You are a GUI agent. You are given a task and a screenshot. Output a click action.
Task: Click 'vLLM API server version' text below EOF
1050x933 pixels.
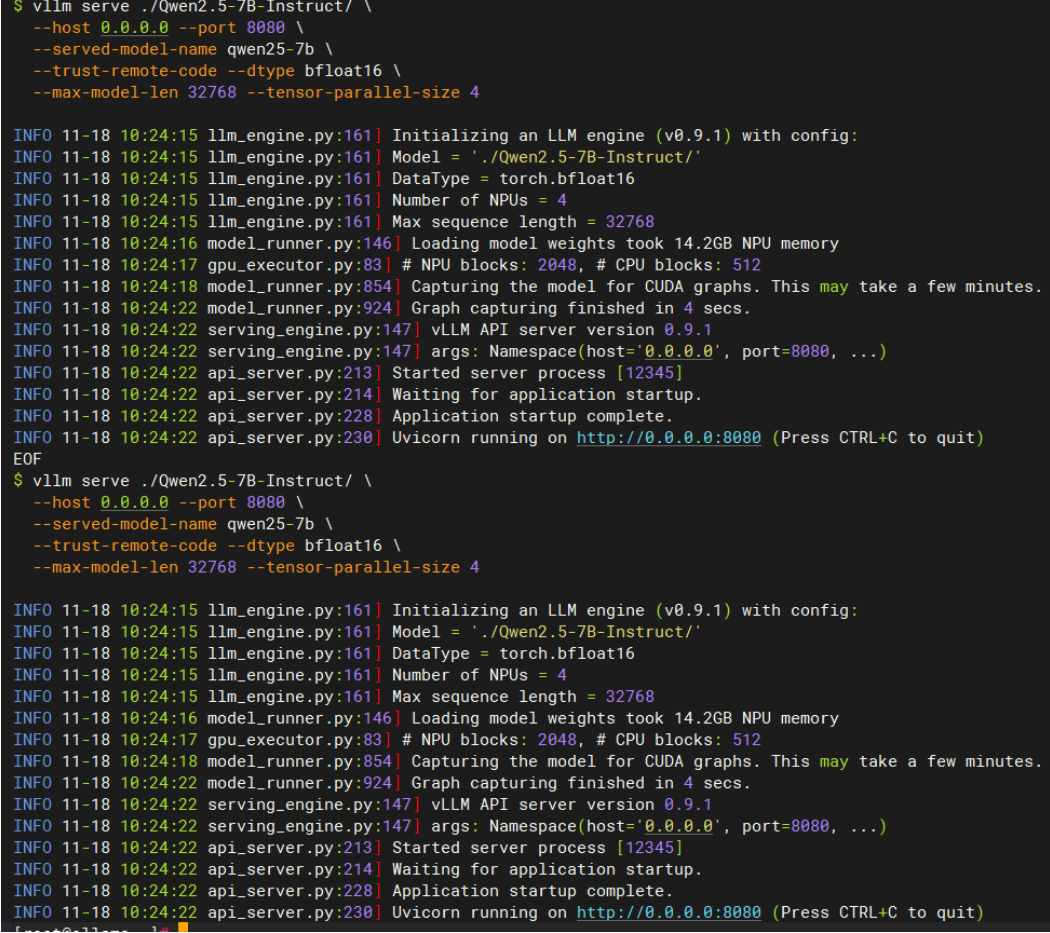point(542,805)
